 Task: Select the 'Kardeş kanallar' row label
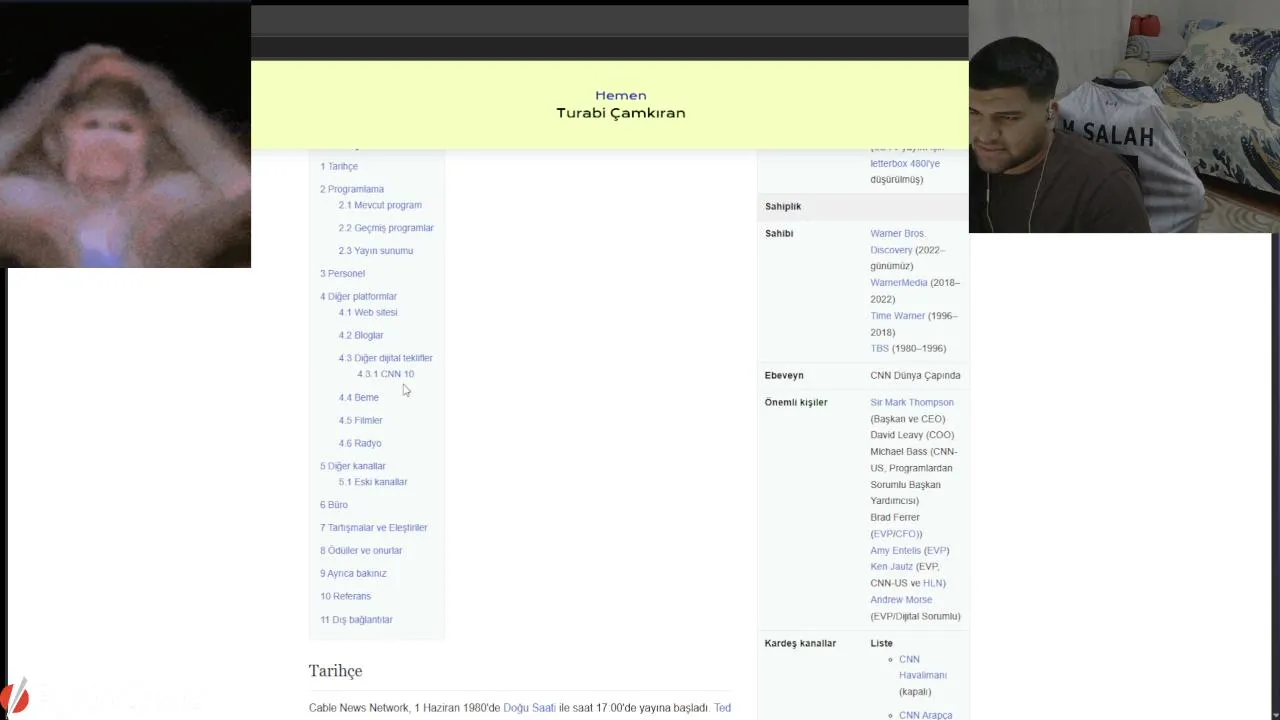click(800, 643)
